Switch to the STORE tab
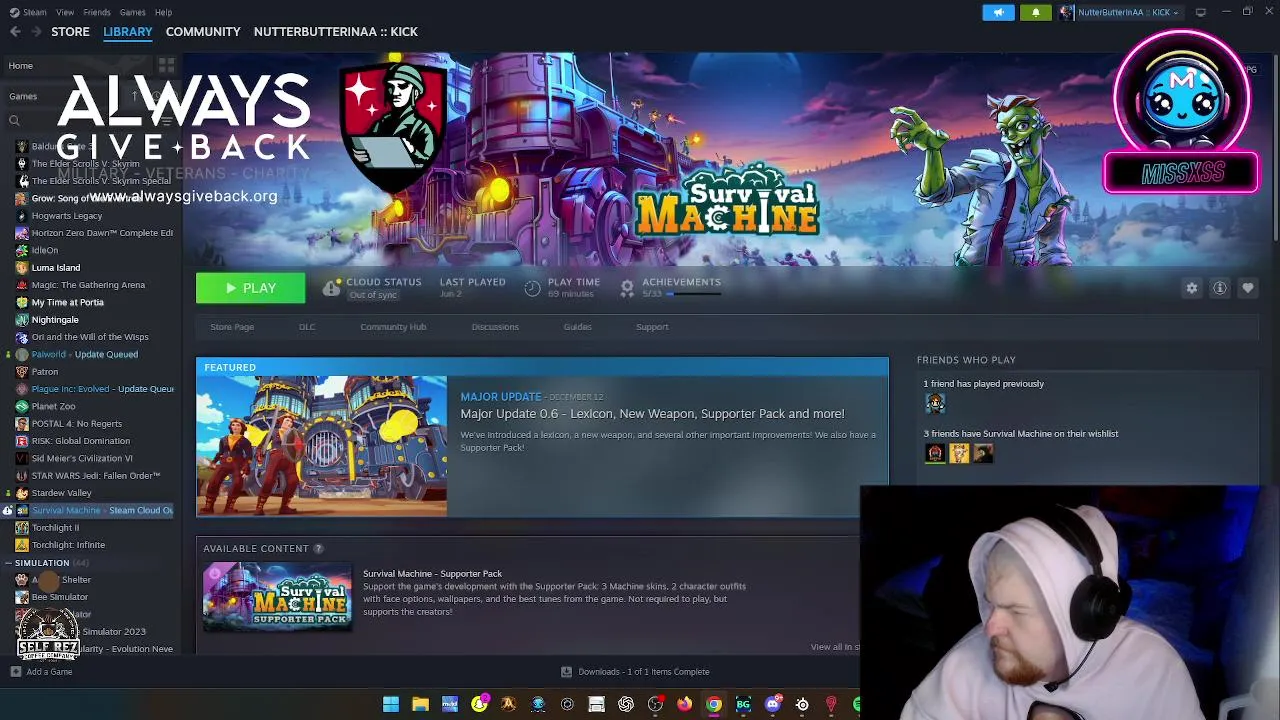 click(70, 32)
